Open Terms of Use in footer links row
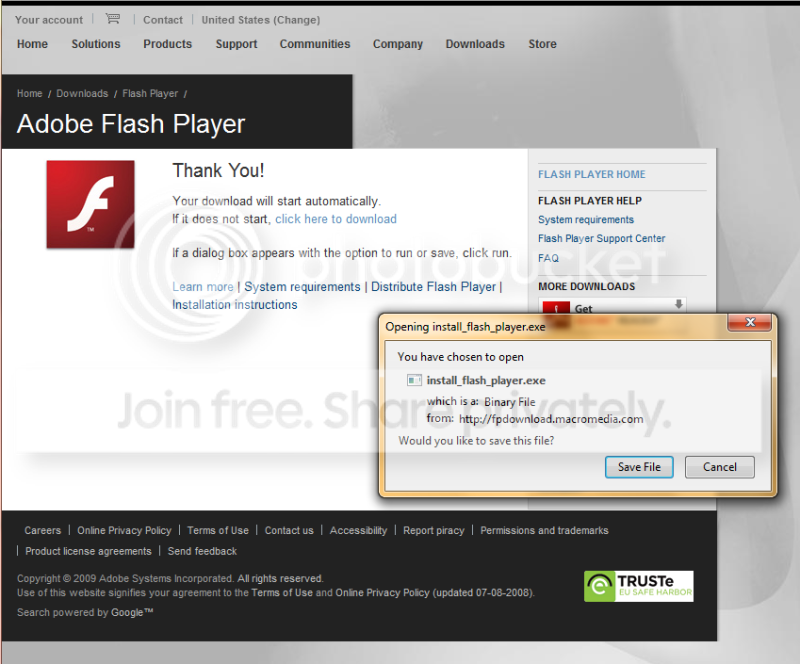This screenshot has width=800, height=664. point(218,530)
